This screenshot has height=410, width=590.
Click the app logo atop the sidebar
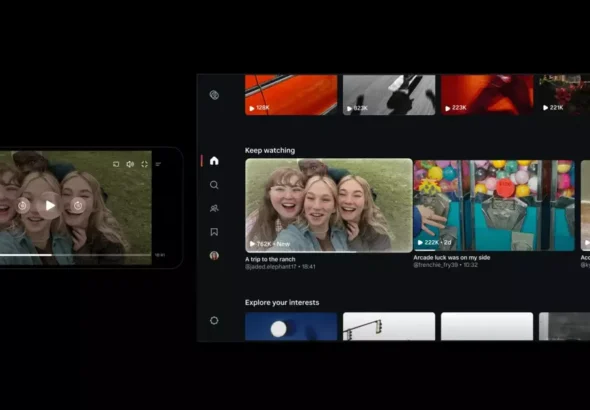coord(214,95)
